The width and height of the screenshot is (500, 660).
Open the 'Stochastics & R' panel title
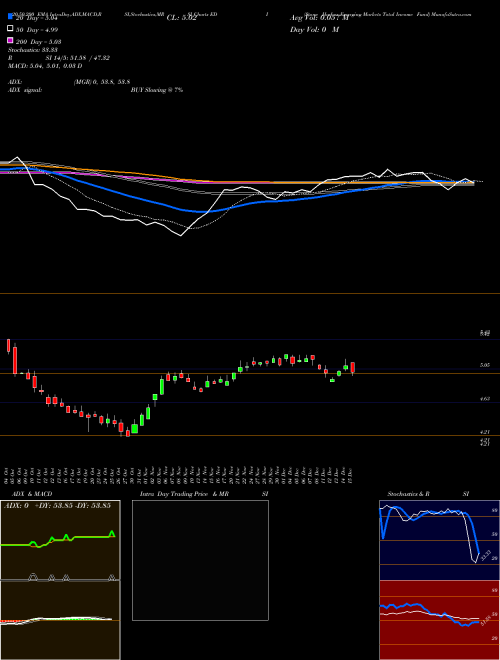click(x=408, y=494)
